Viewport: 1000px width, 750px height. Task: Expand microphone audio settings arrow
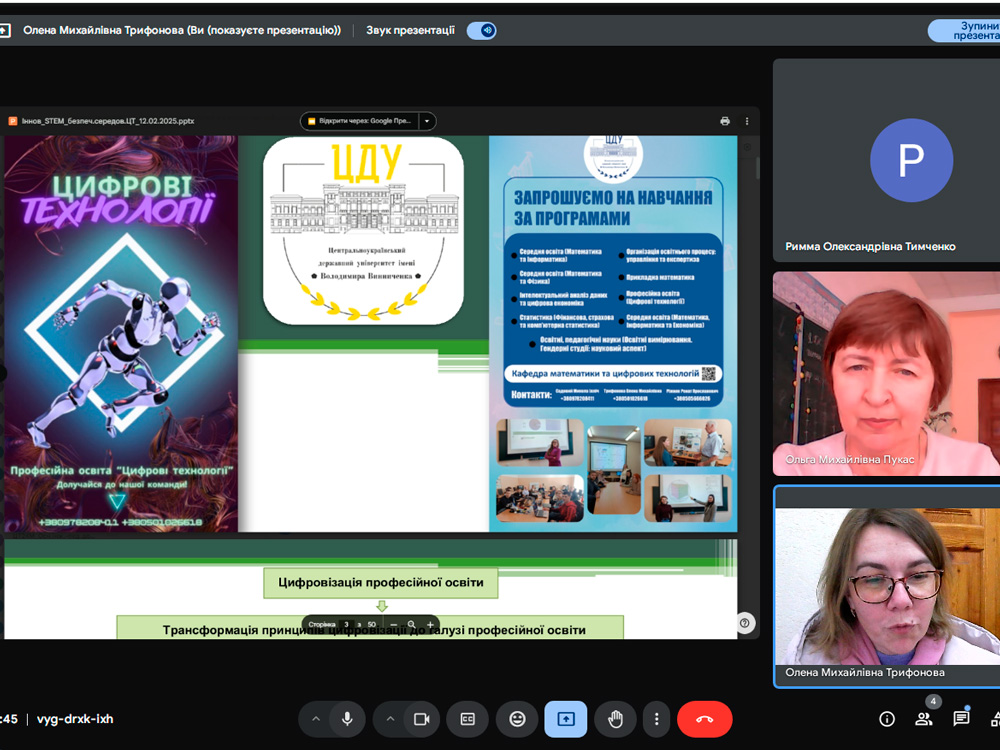coord(316,719)
